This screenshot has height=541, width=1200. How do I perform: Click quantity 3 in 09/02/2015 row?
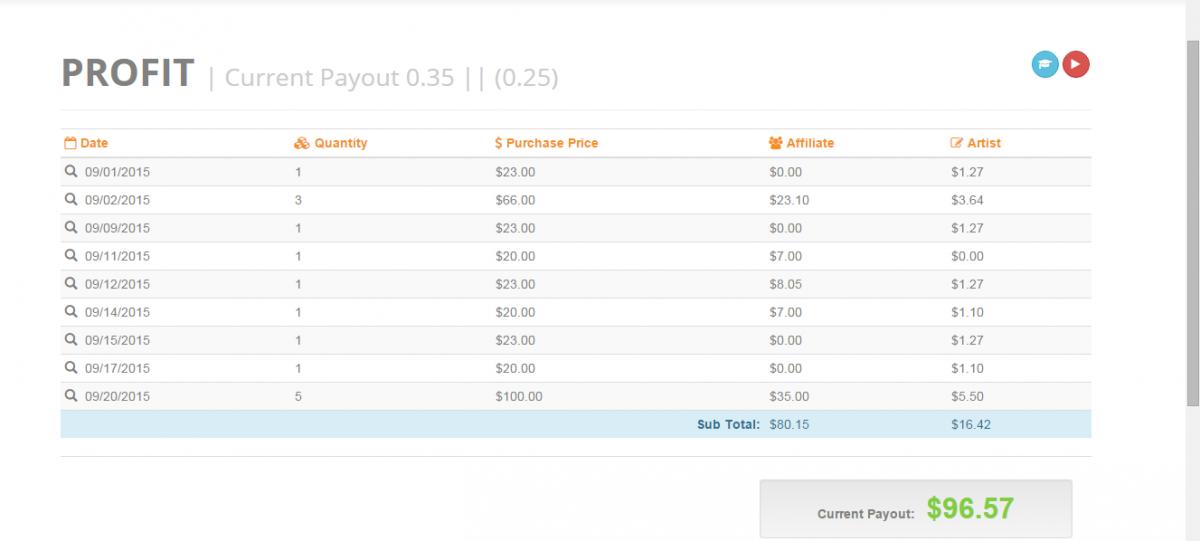(298, 200)
